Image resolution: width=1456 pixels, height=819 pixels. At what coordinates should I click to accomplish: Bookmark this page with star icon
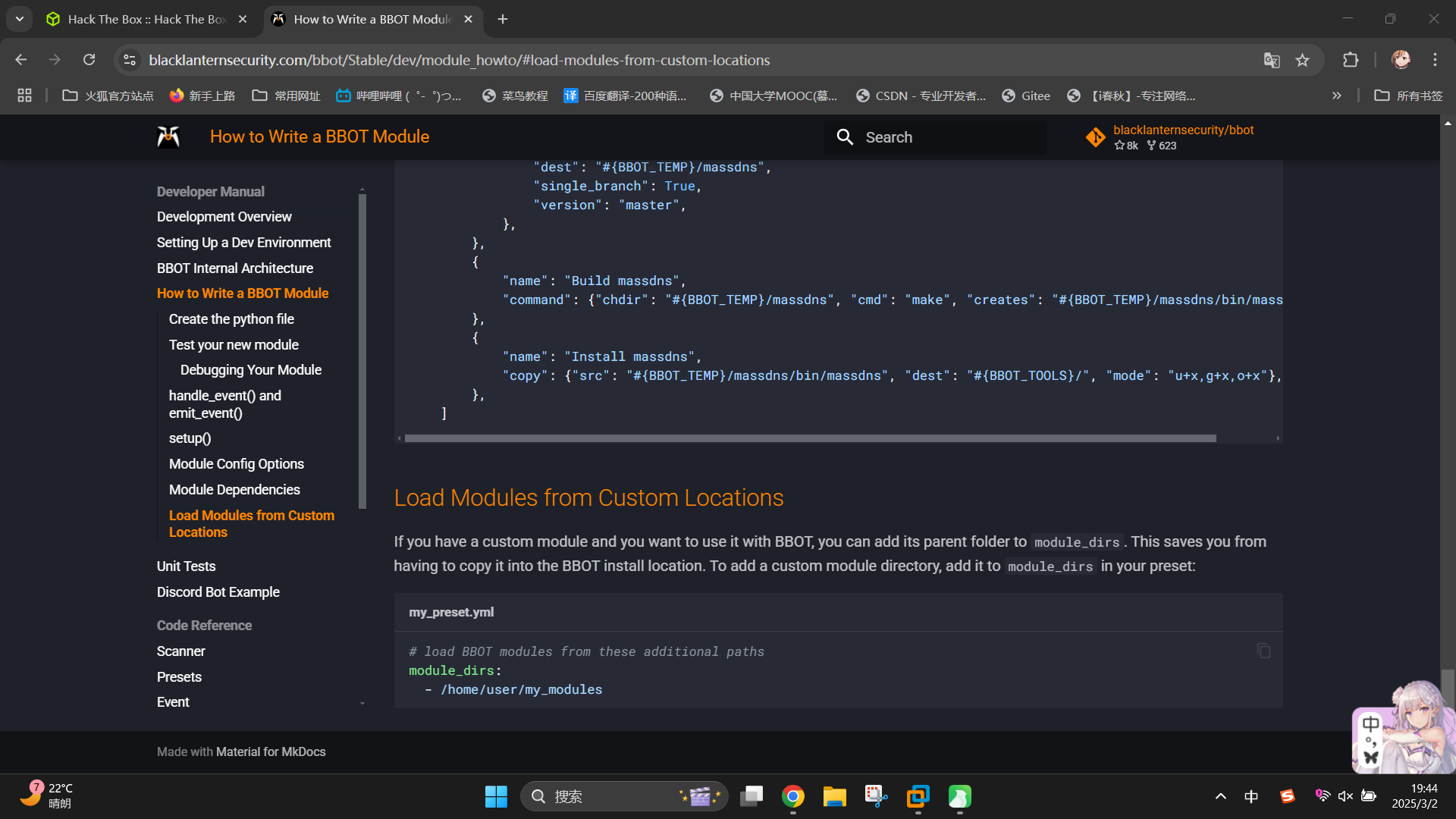pos(1302,60)
